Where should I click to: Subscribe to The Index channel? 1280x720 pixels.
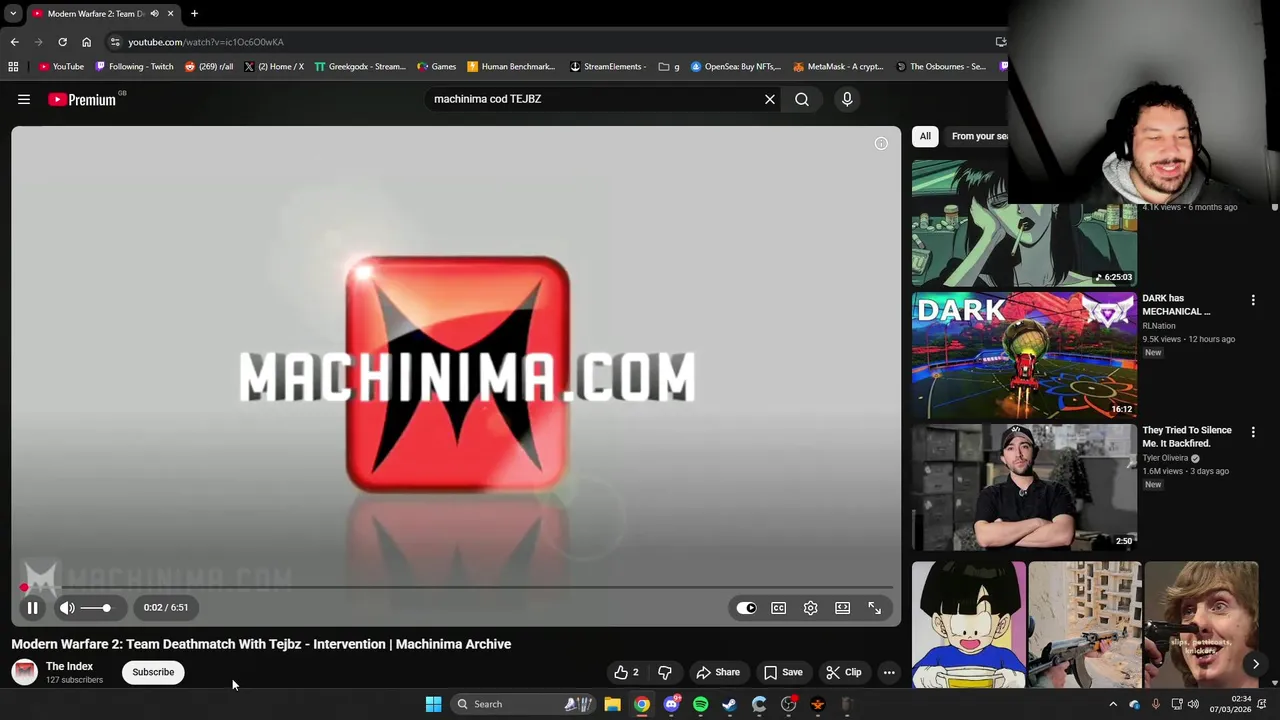pos(153,672)
